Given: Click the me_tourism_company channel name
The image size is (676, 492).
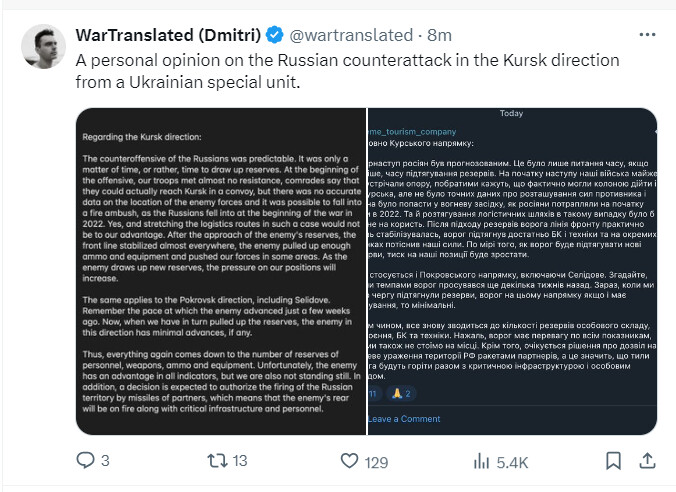Looking at the screenshot, I should [412, 132].
